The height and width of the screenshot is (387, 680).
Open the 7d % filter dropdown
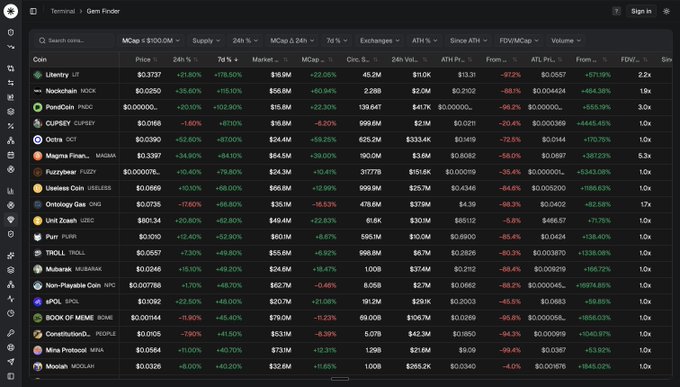tap(337, 40)
